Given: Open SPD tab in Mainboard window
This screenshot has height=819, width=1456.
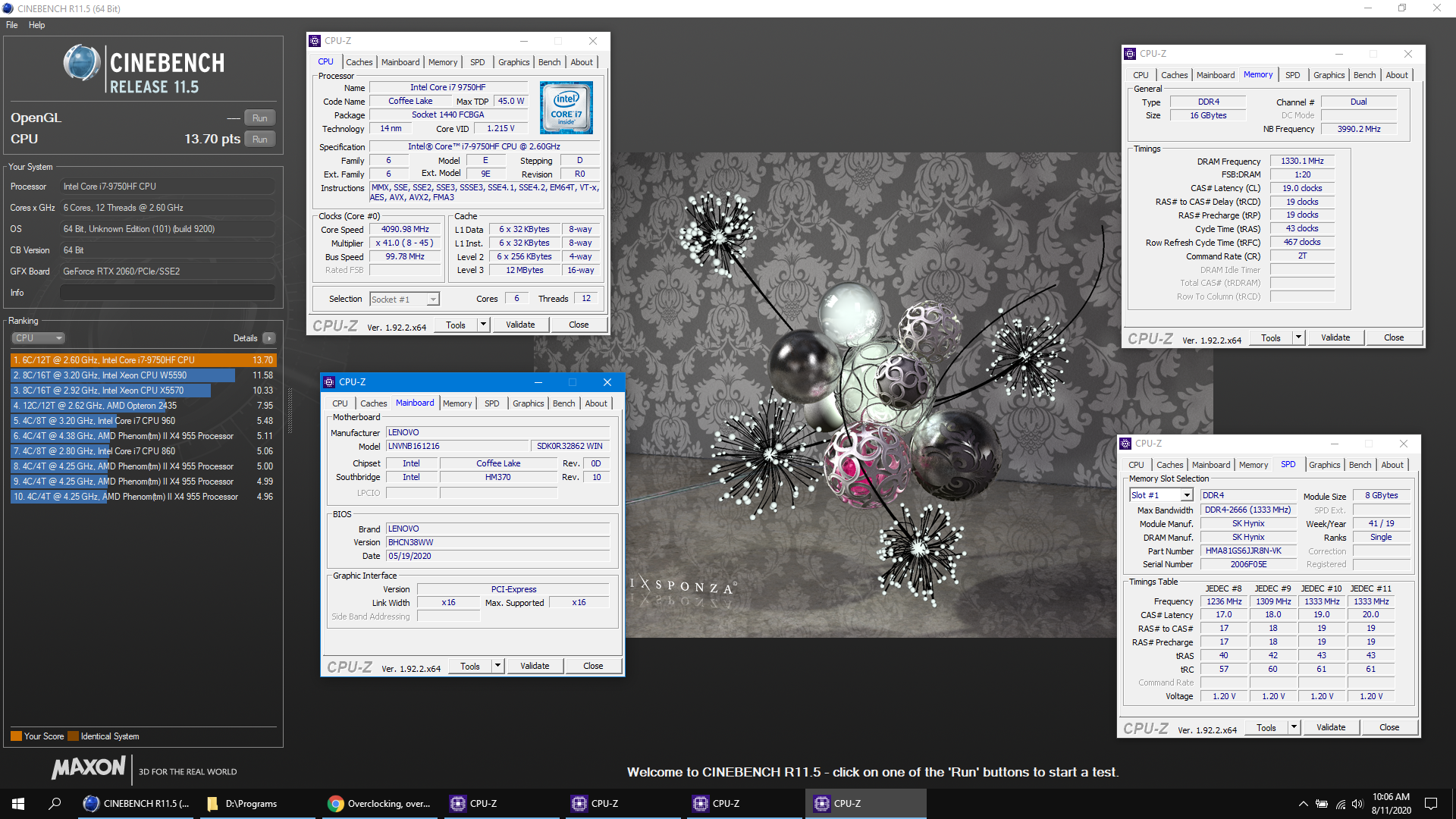Looking at the screenshot, I should 491,403.
